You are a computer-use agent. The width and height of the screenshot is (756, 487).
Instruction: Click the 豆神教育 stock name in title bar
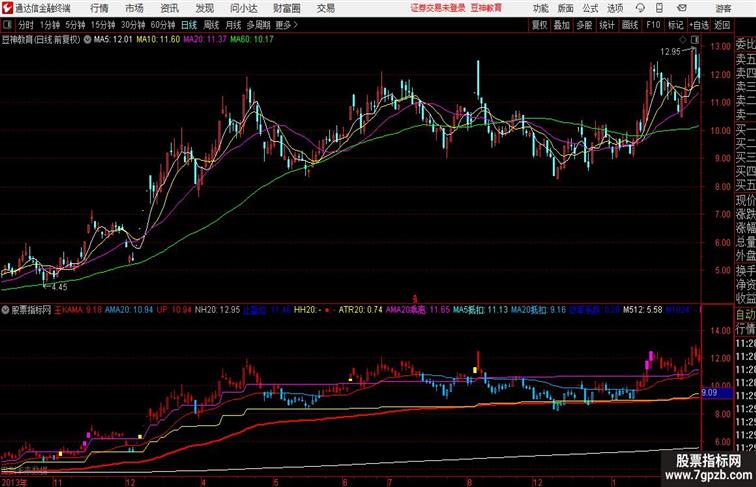click(x=486, y=8)
